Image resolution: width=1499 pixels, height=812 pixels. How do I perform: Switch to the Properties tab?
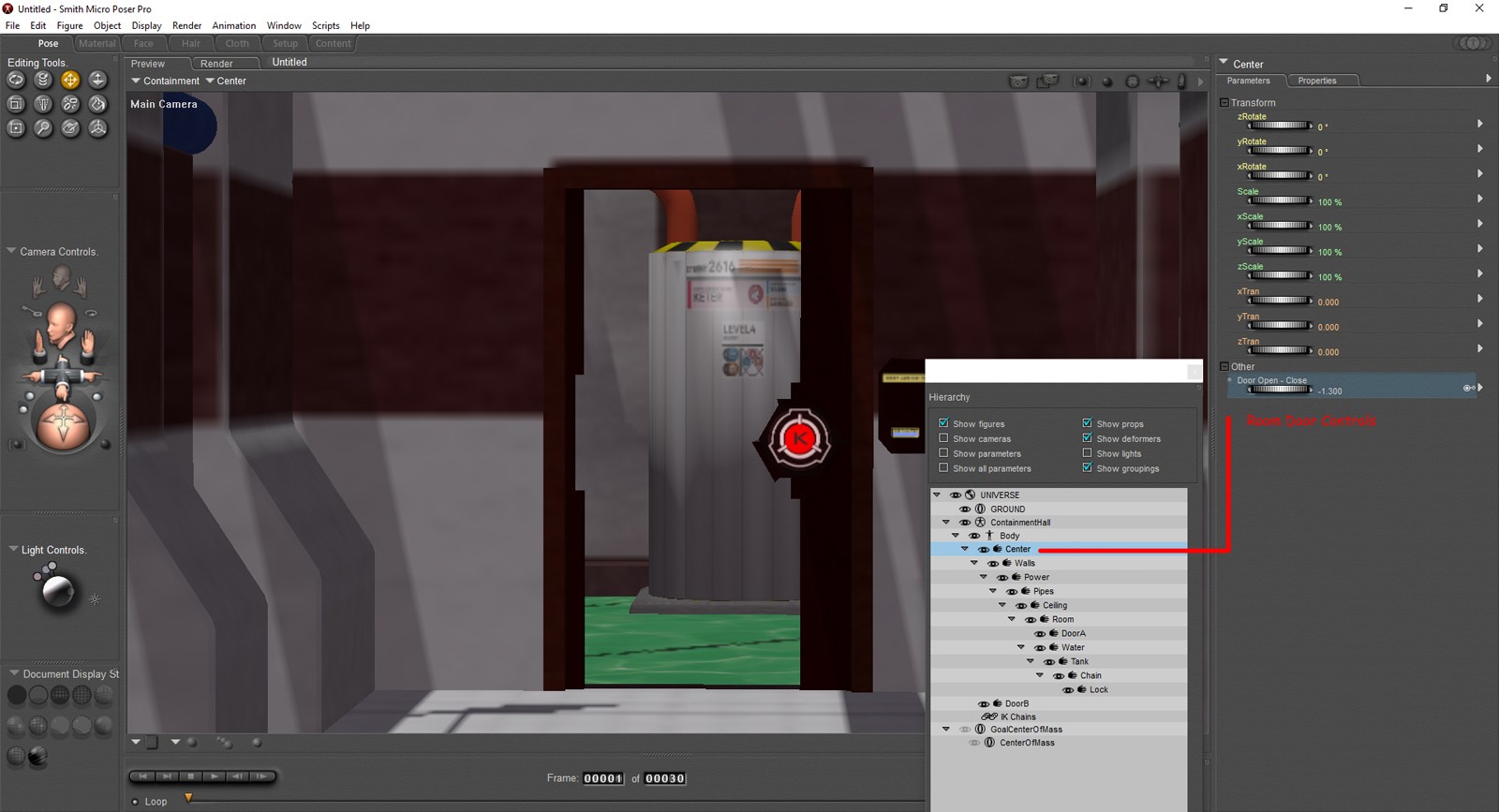point(1316,81)
